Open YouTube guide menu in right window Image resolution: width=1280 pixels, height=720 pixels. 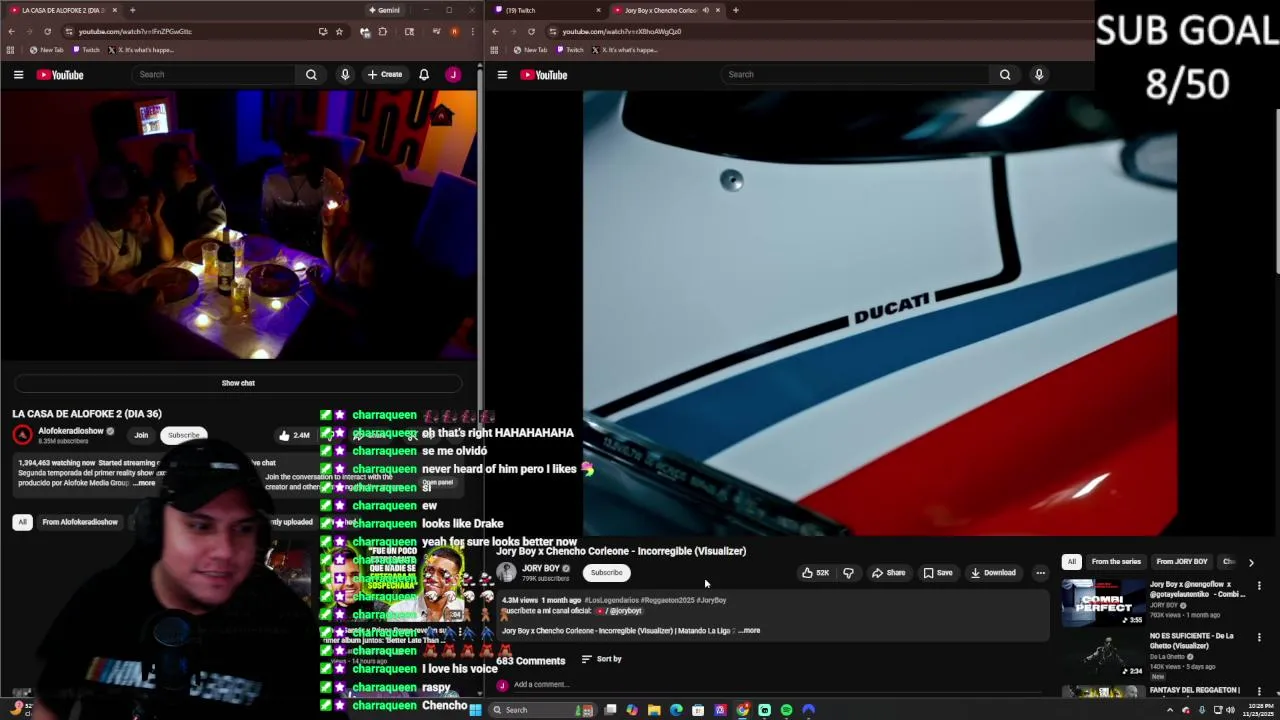pos(502,75)
